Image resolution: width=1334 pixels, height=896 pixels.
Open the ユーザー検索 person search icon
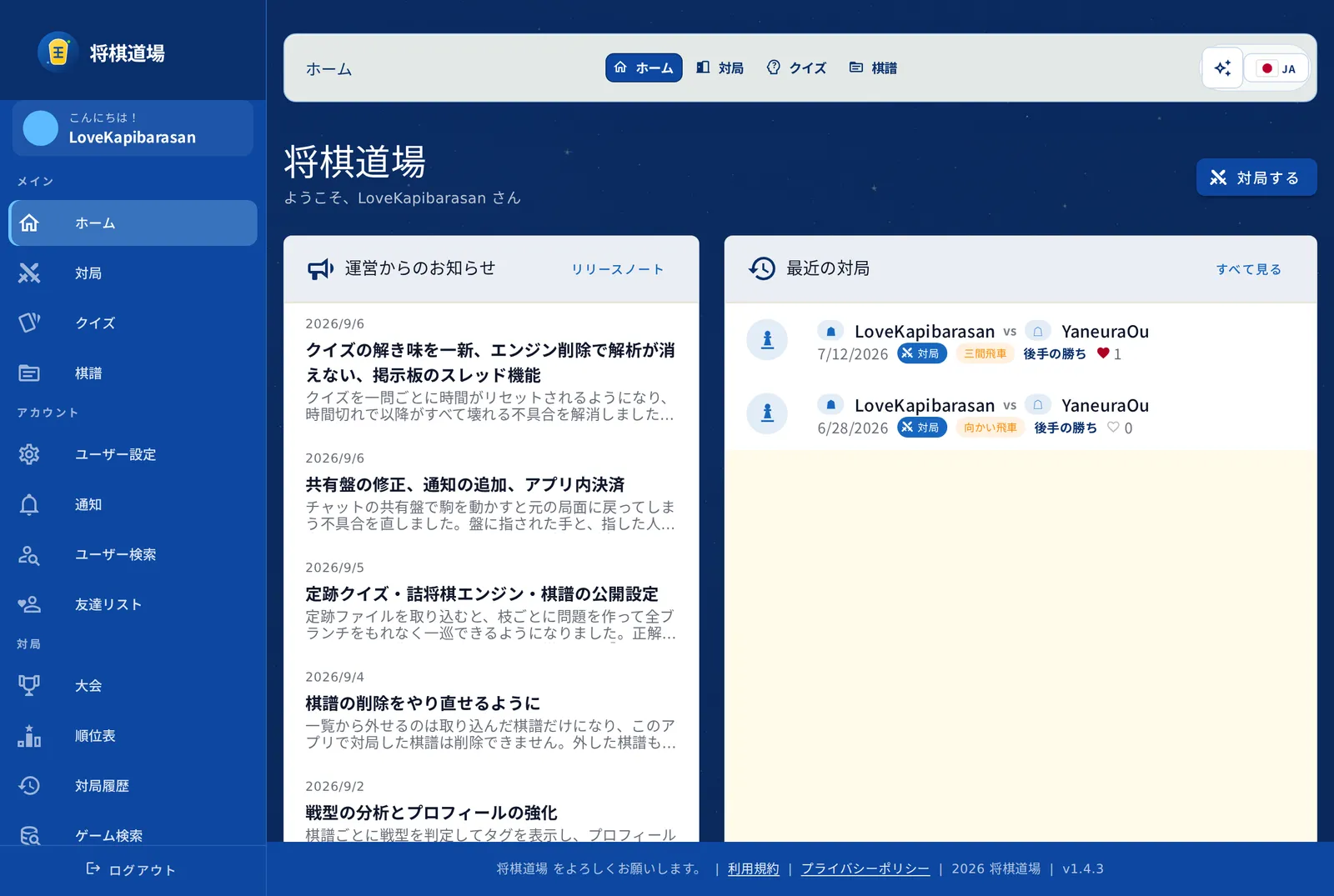pyautogui.click(x=29, y=554)
